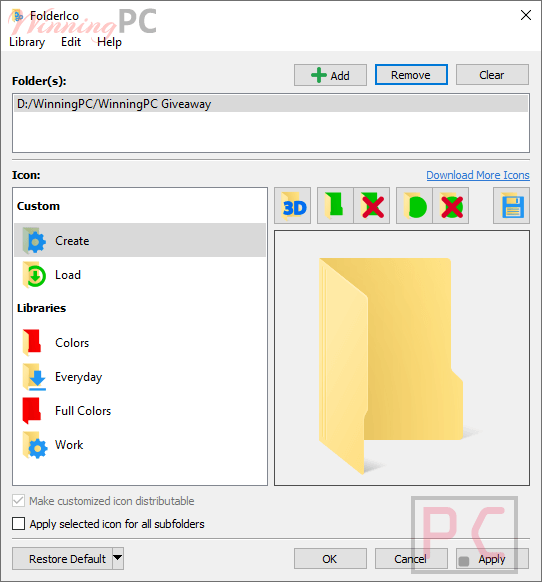The image size is (542, 582).
Task: Click the Remove folder button
Action: (x=411, y=75)
